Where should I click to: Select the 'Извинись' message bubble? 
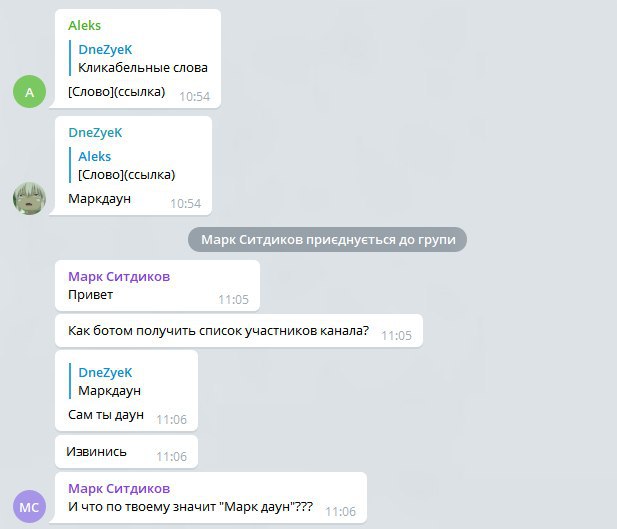[x=126, y=452]
